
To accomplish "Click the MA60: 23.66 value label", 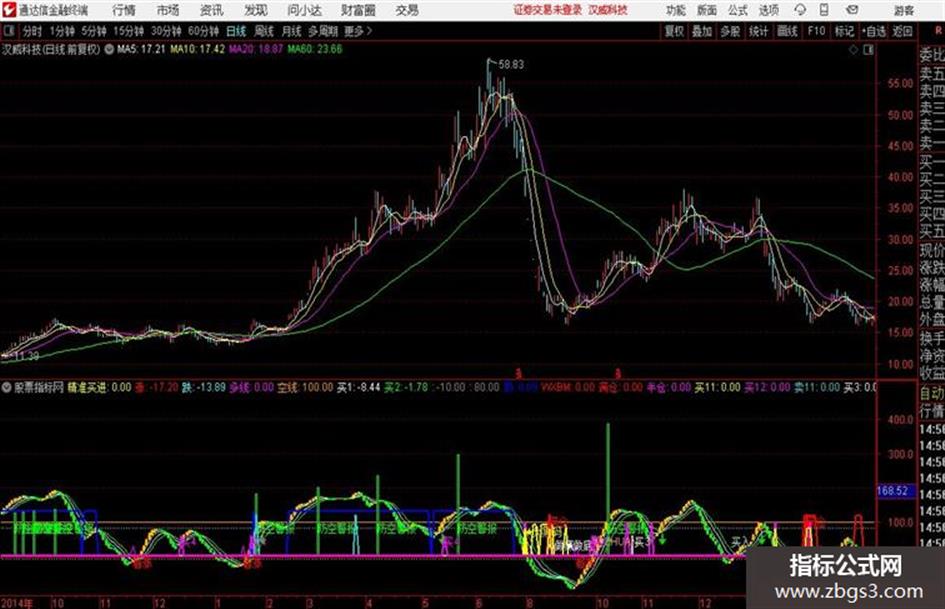I will pyautogui.click(x=315, y=49).
